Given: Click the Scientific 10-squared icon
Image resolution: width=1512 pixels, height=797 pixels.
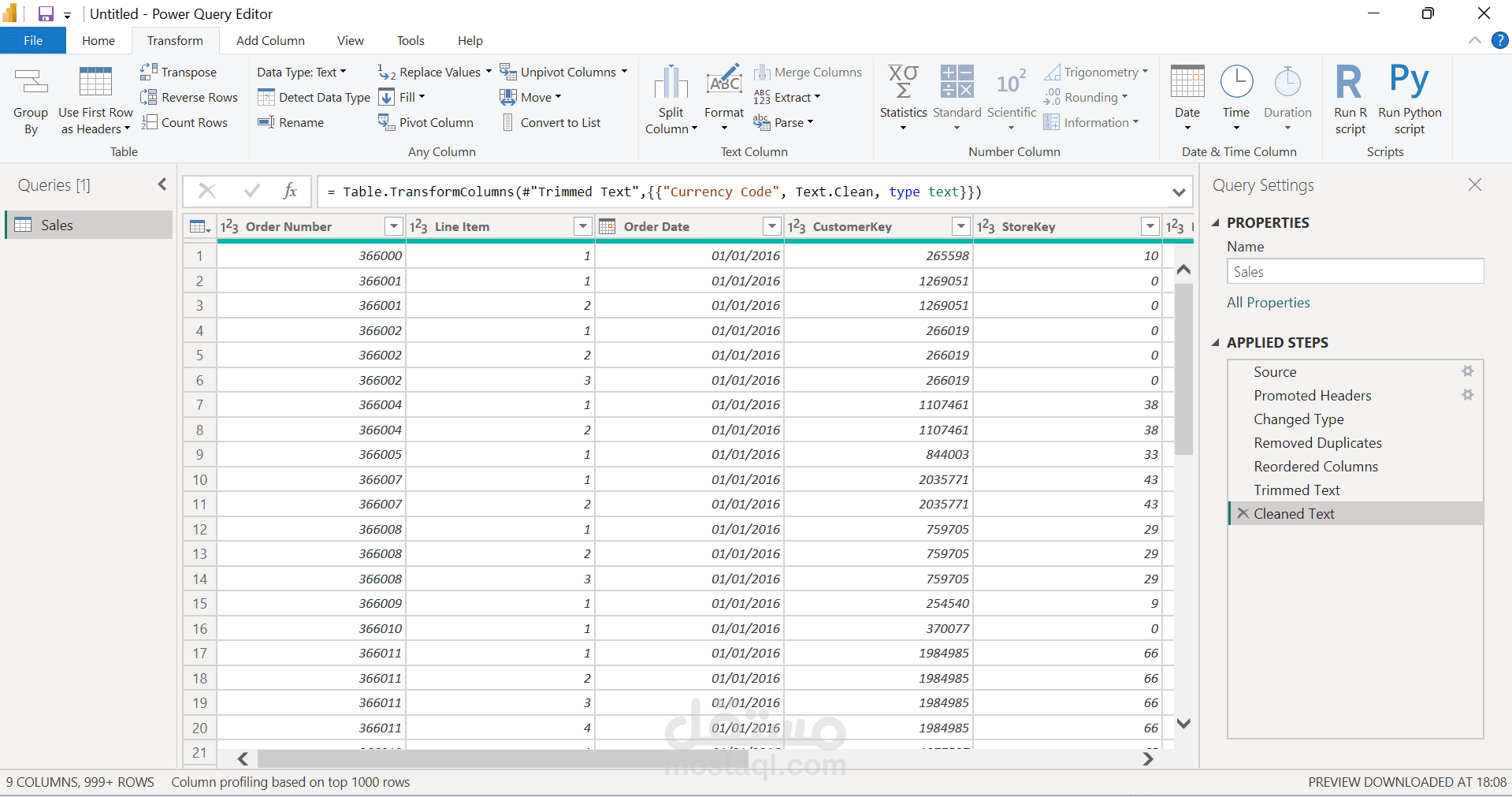Looking at the screenshot, I should (1012, 82).
